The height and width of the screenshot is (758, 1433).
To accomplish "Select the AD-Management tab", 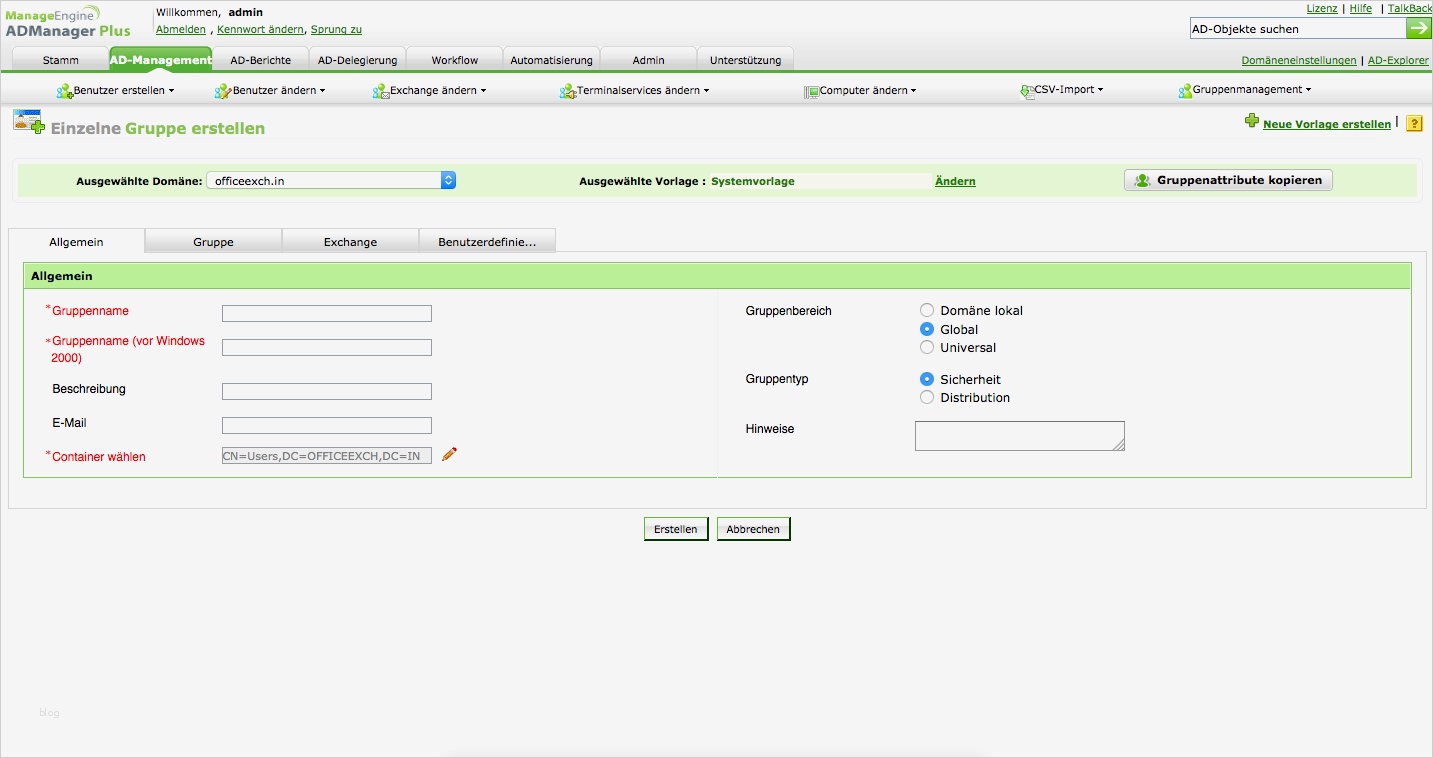I will pos(161,60).
